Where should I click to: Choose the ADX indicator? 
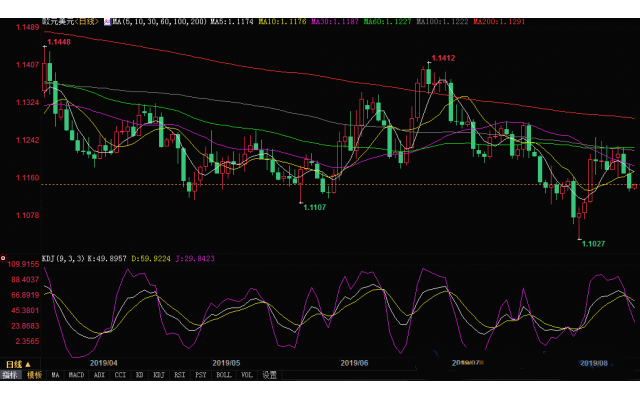pyautogui.click(x=99, y=375)
